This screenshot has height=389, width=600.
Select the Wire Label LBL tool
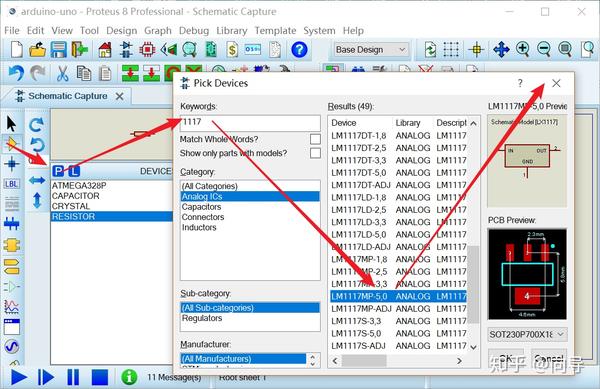click(x=11, y=184)
